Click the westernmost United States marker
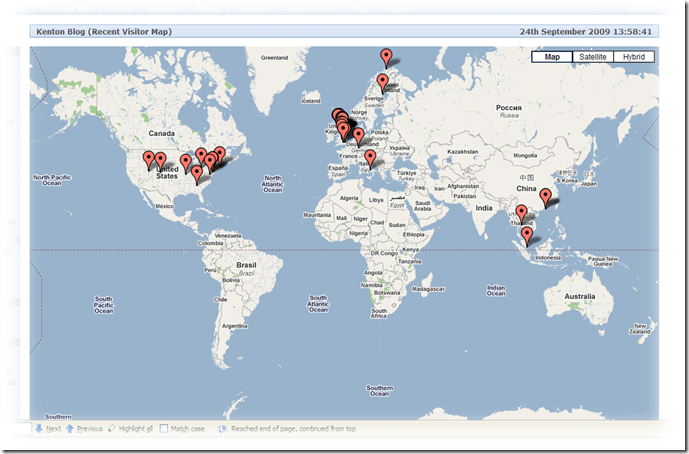Viewport: 689px width, 454px height. pos(149,160)
